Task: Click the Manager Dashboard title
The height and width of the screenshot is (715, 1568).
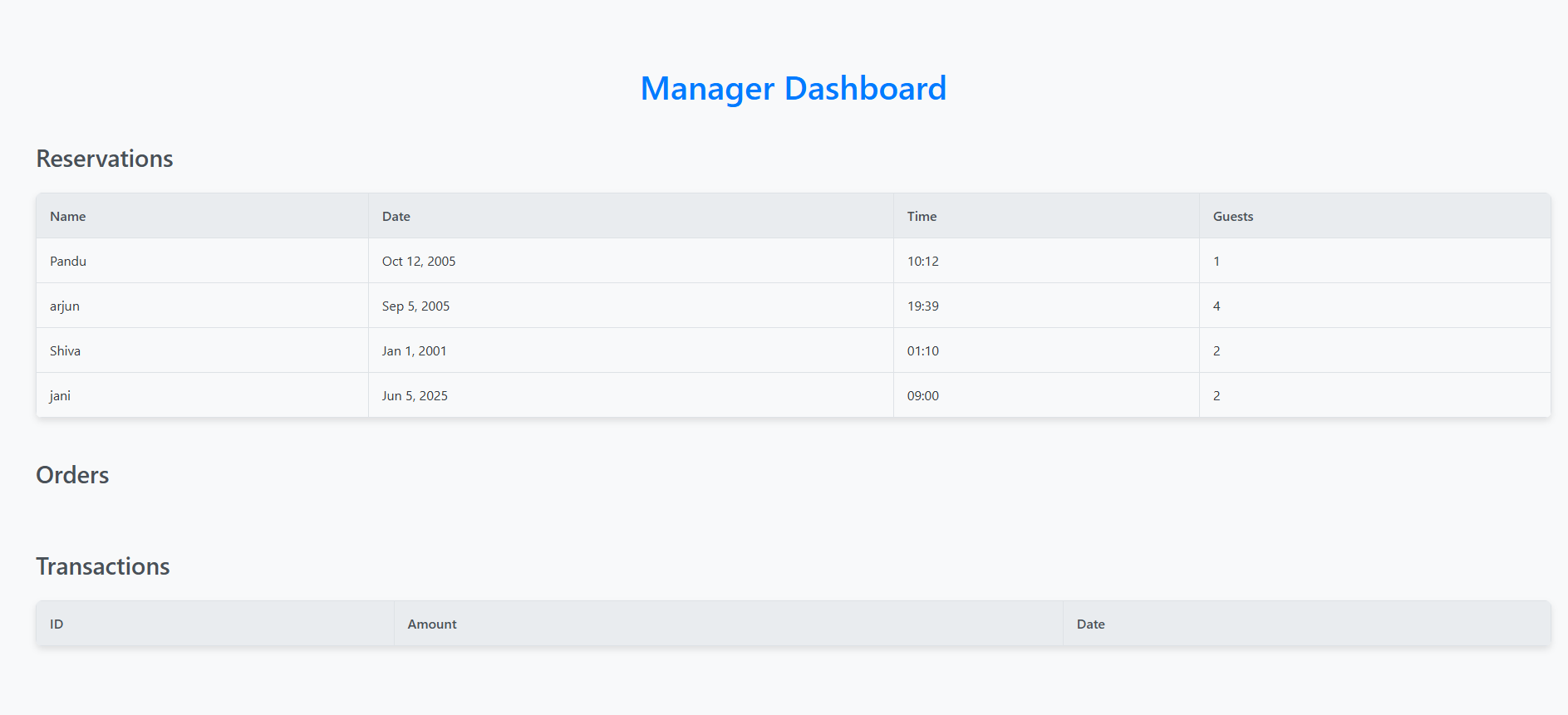Action: point(793,89)
